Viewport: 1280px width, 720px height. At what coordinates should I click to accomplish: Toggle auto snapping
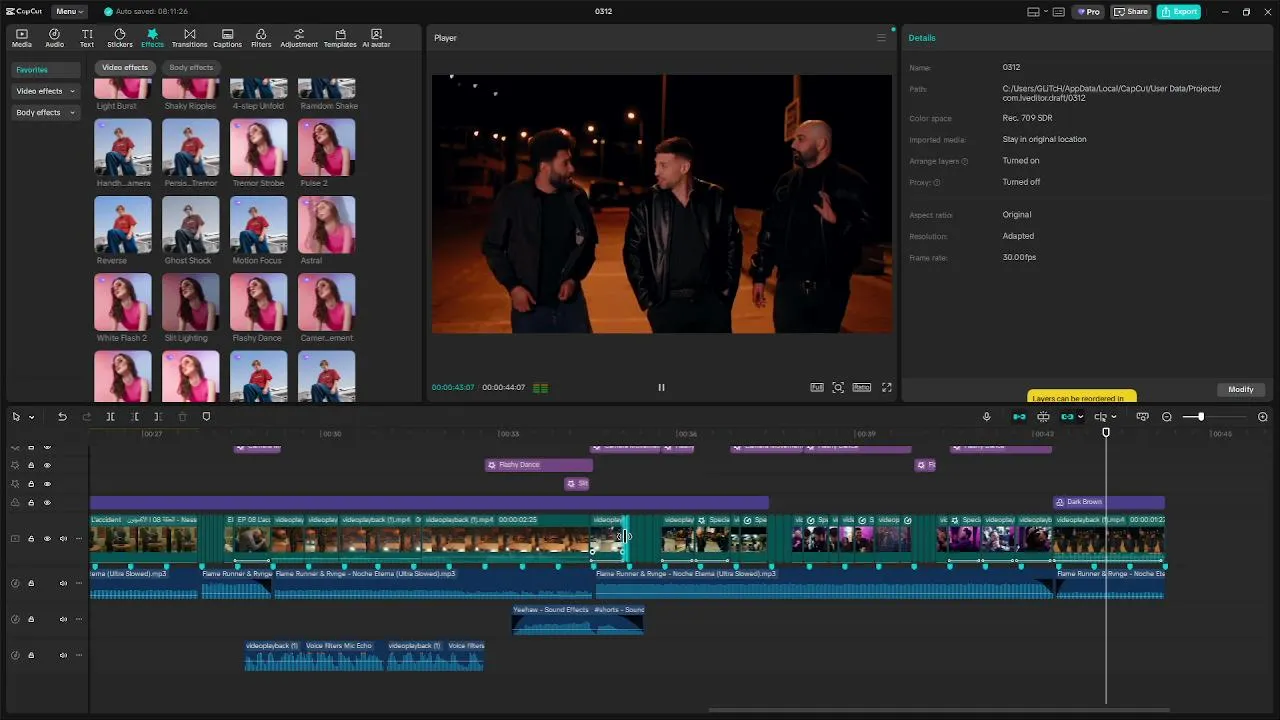tap(1043, 417)
